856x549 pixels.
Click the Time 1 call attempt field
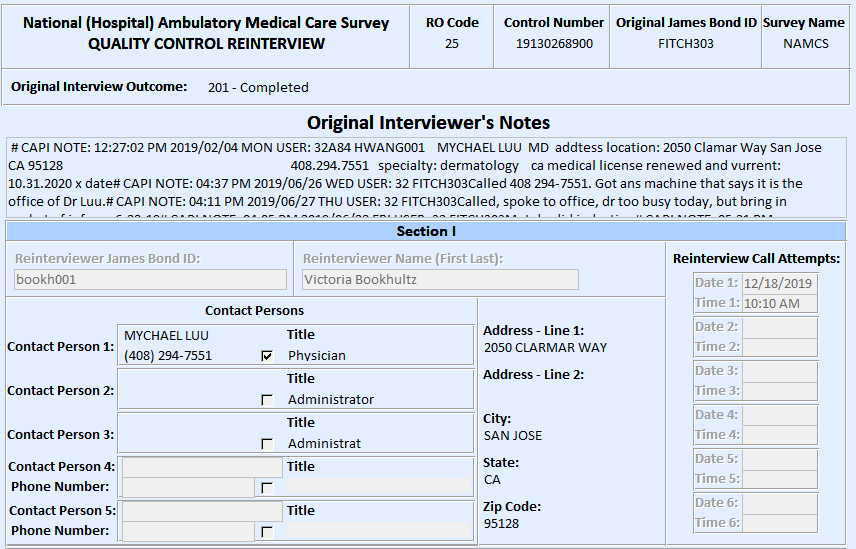click(x=779, y=303)
